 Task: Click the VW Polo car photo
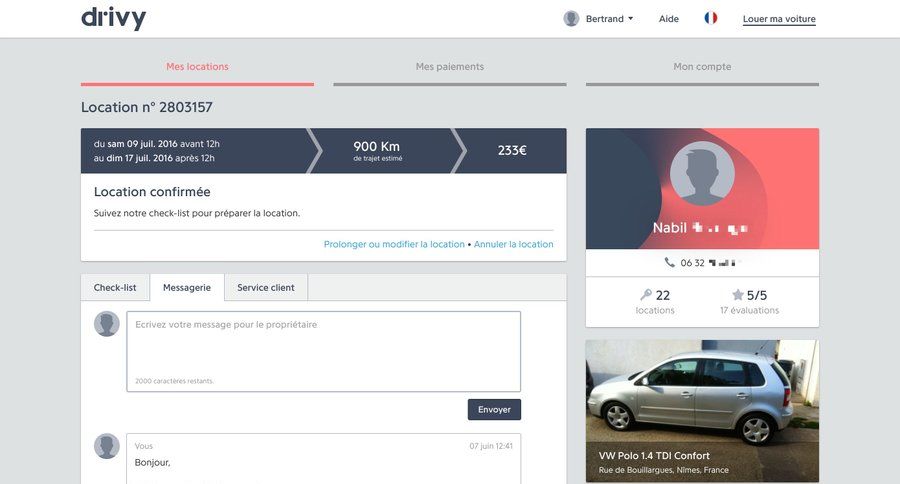(702, 411)
